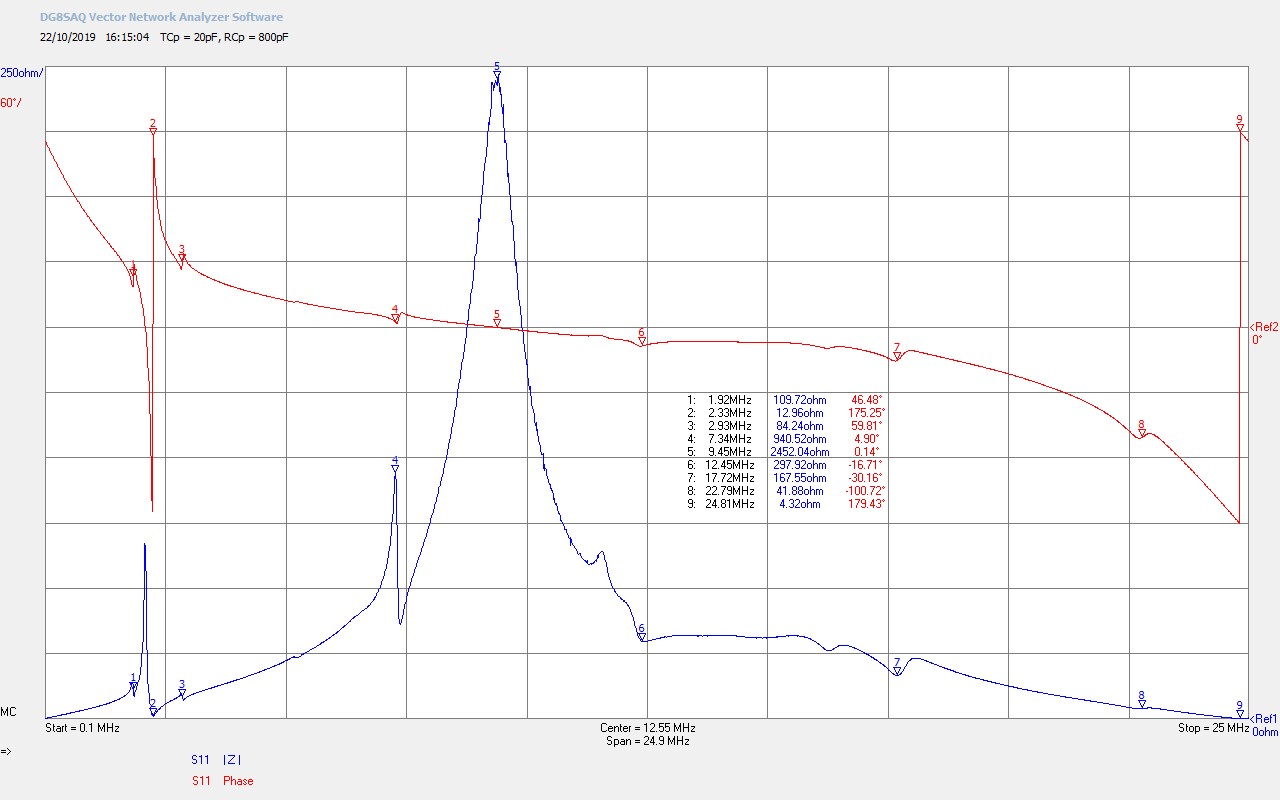Click the Stop = 25 MHz label
Viewport: 1280px width, 800px height.
pos(1213,728)
